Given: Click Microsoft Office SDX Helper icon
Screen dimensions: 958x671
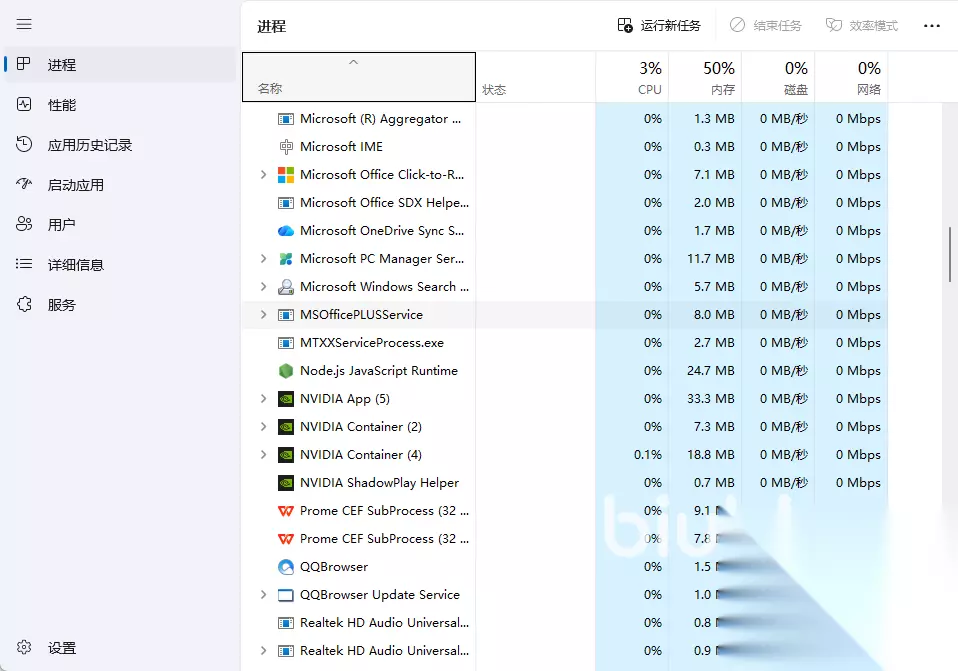Looking at the screenshot, I should pos(285,203).
